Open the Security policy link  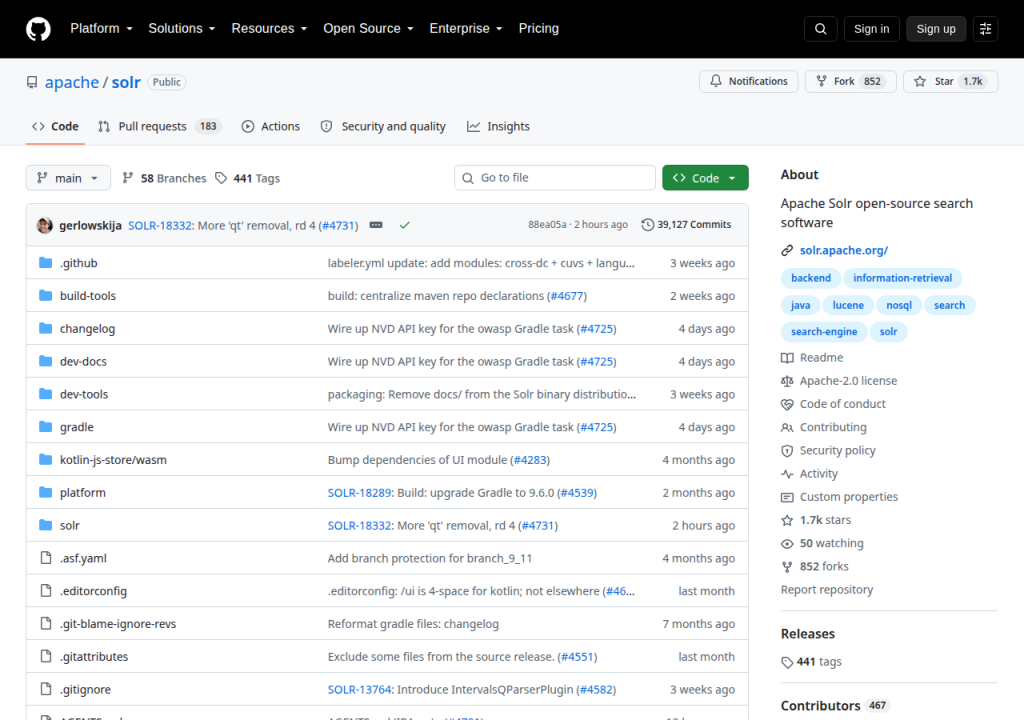click(x=837, y=451)
